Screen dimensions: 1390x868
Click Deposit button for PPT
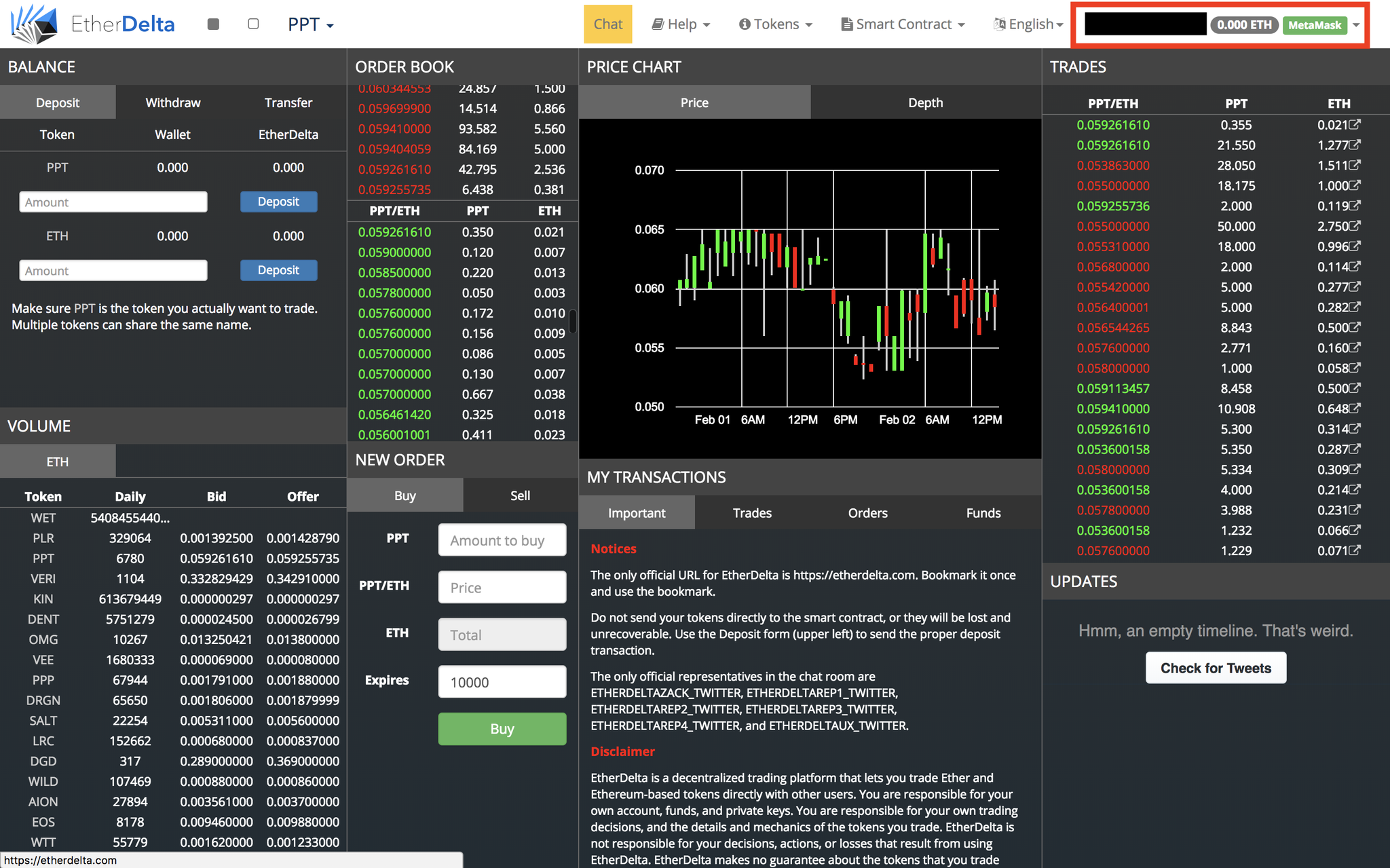click(278, 202)
